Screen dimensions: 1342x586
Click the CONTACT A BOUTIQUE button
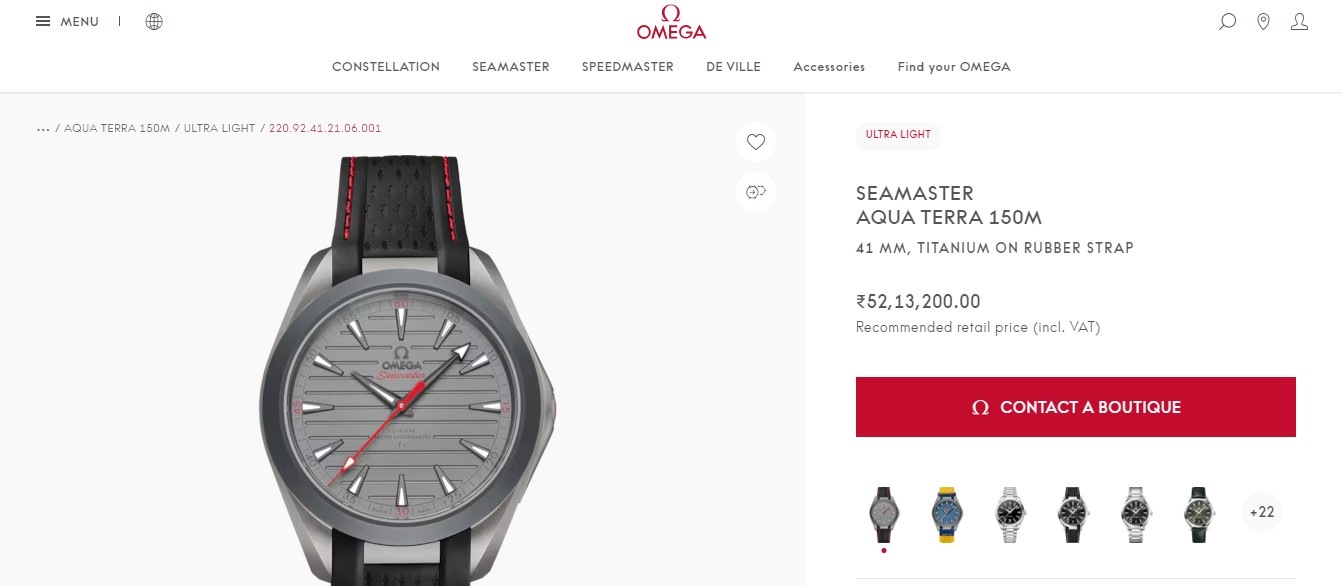pos(1076,407)
